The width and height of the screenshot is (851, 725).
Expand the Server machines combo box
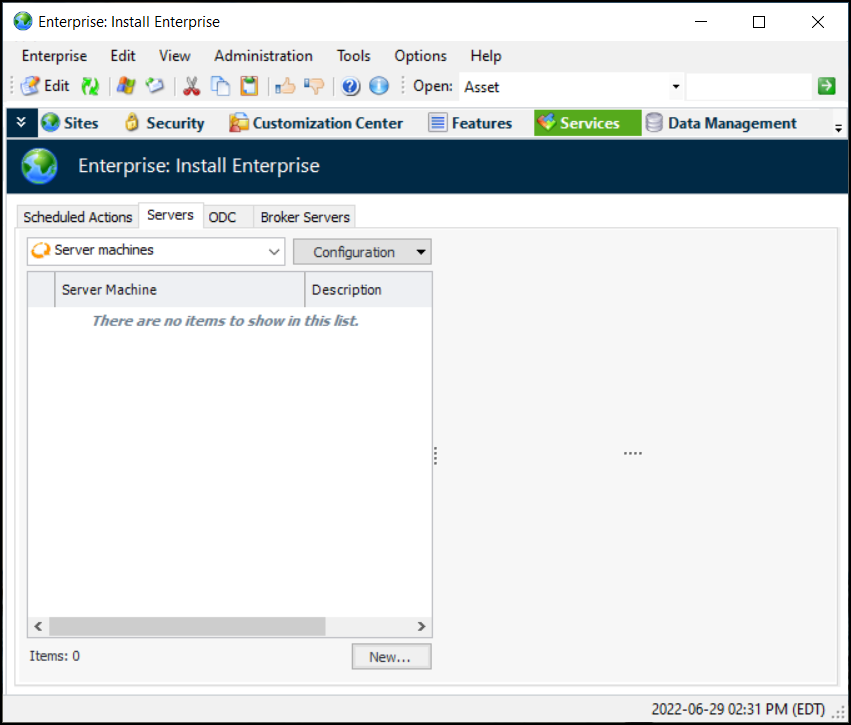coord(274,252)
